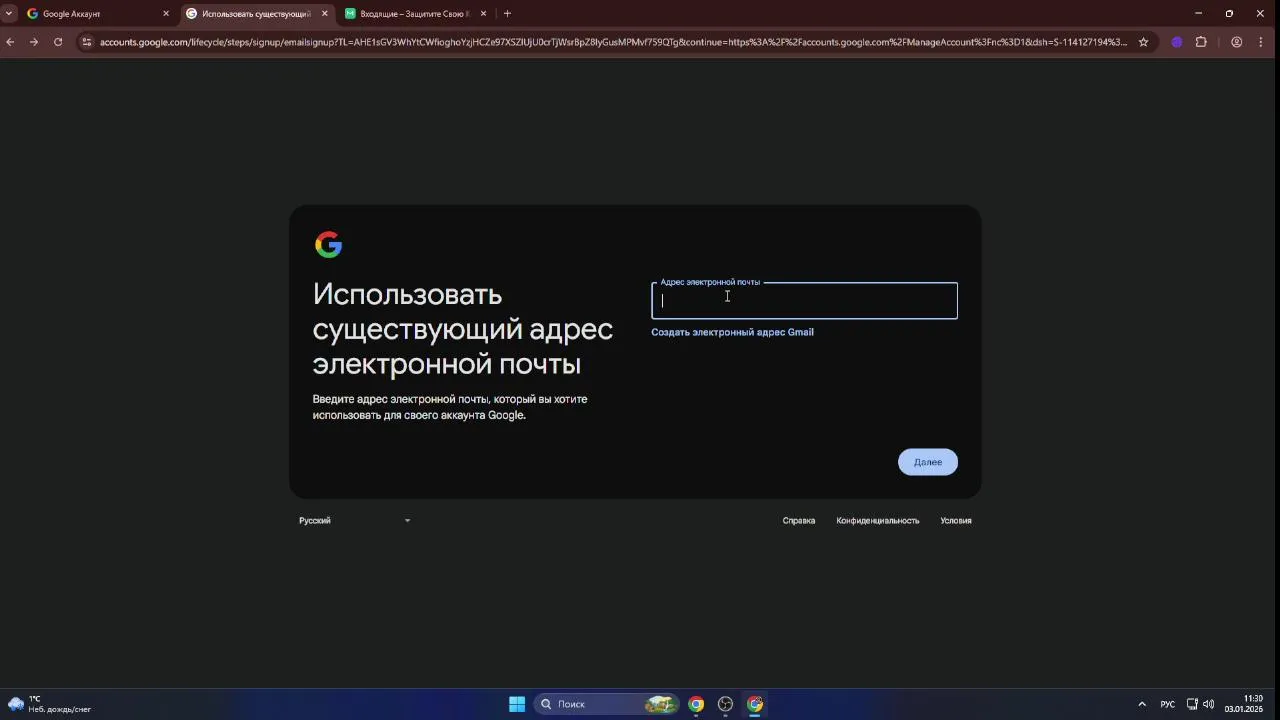Image resolution: width=1280 pixels, height=720 pixels.
Task: Open Chrome from the taskbar
Action: pyautogui.click(x=696, y=704)
